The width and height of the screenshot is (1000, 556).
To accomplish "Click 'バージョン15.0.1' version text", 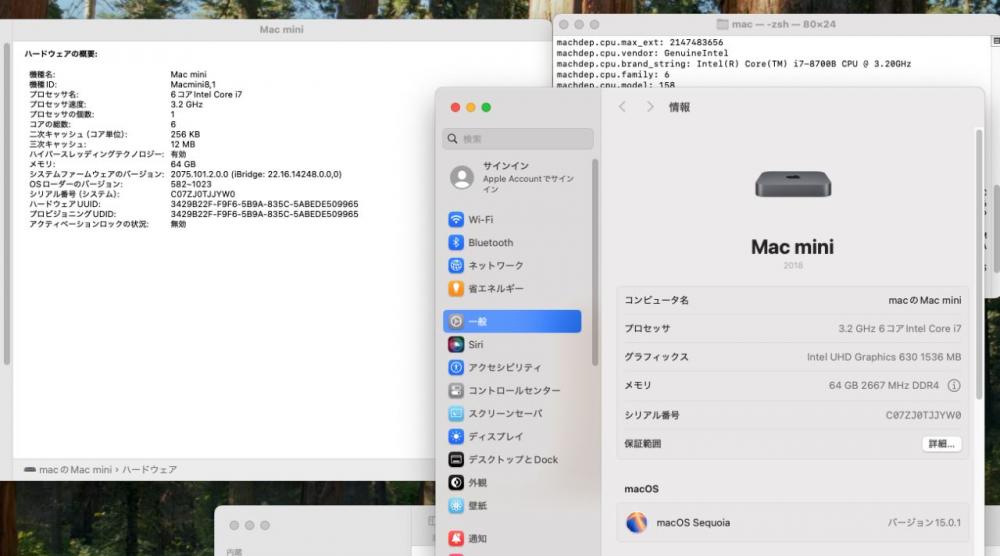I will click(924, 522).
